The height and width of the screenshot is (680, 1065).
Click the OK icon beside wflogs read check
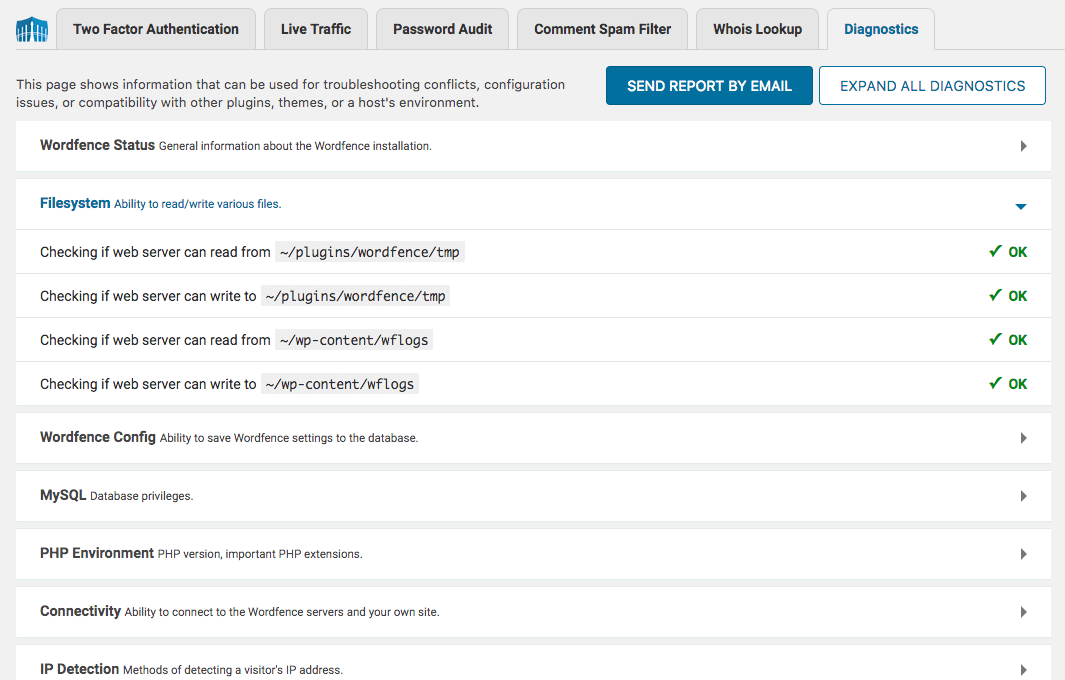click(1008, 339)
